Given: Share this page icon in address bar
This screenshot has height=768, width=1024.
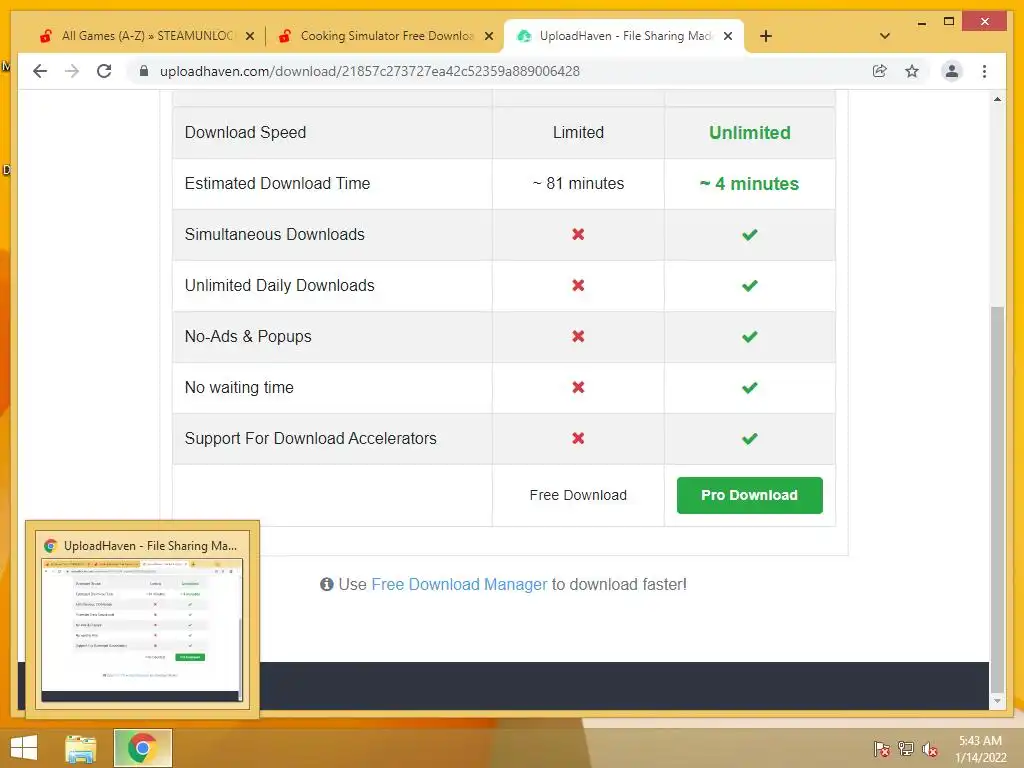Looking at the screenshot, I should 880,71.
